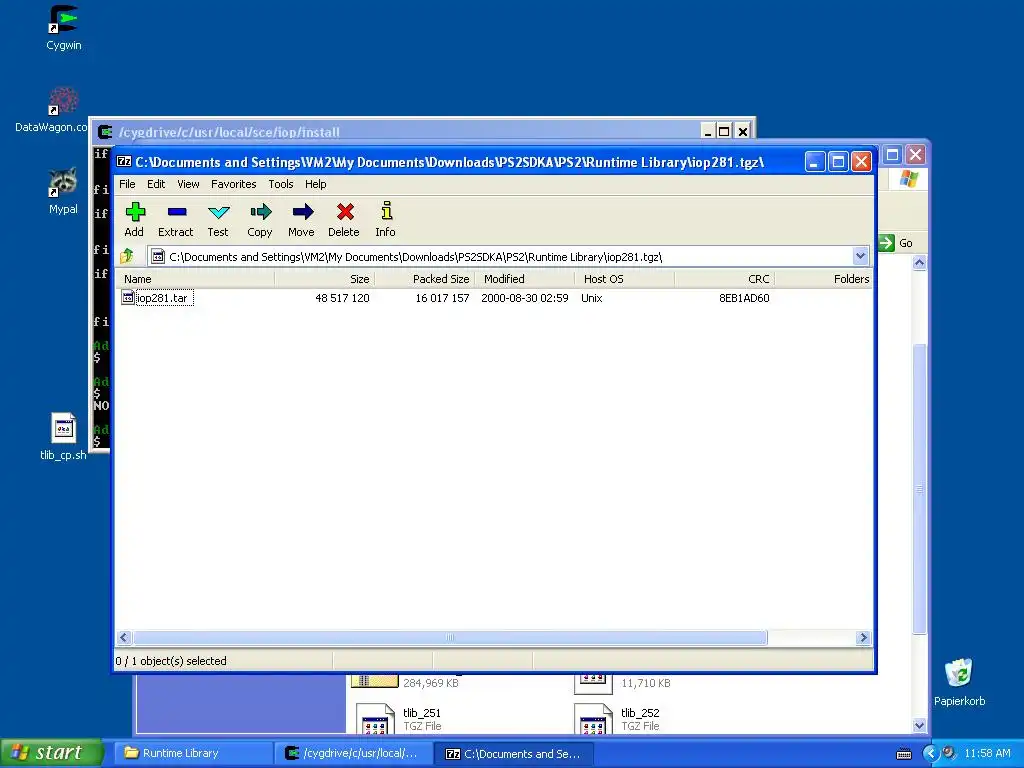Run Test on the archive
Image resolution: width=1024 pixels, height=768 pixels.
point(218,212)
